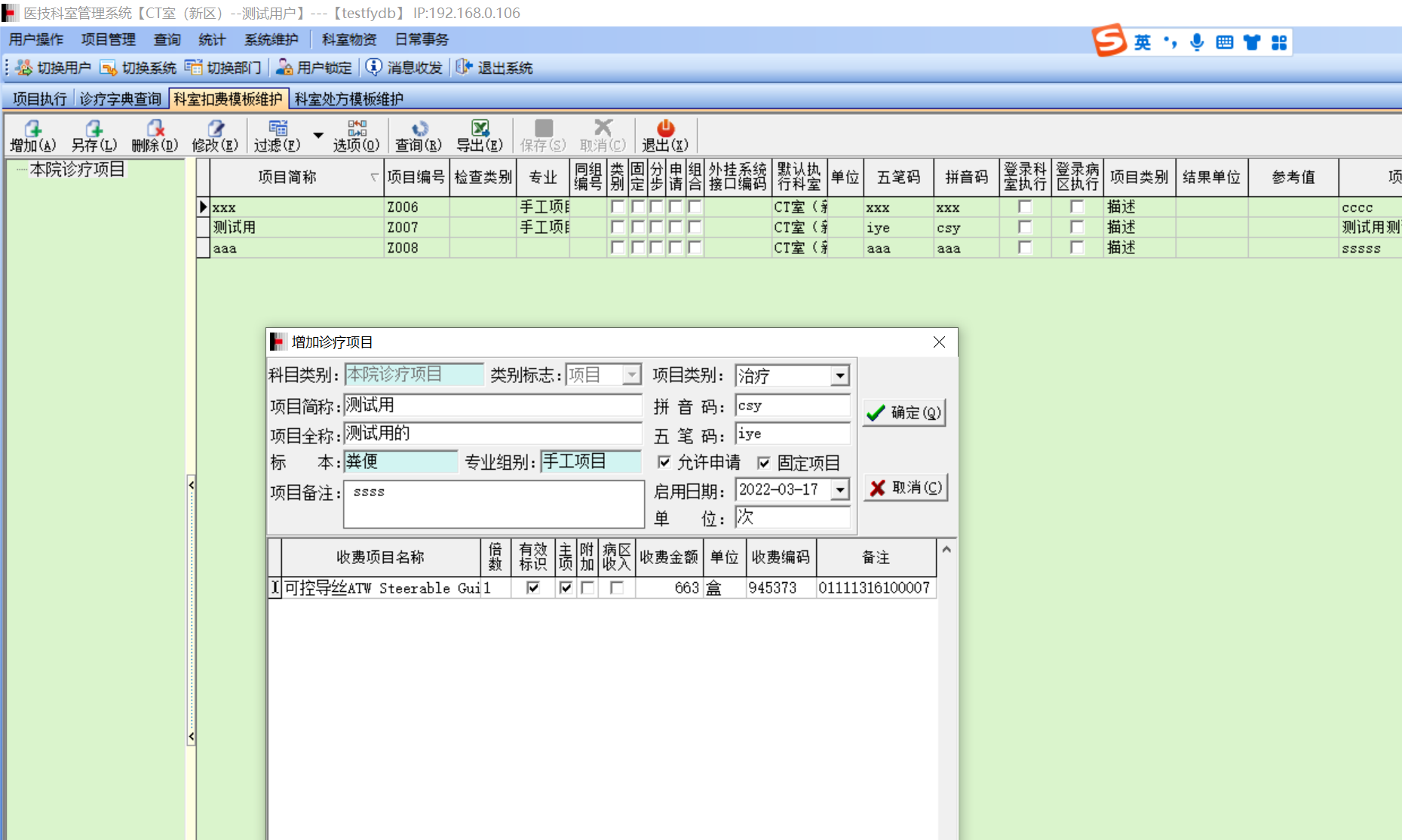Click the 取消(C) cancel icon in the toolbar
The image size is (1402, 840).
coord(603,129)
